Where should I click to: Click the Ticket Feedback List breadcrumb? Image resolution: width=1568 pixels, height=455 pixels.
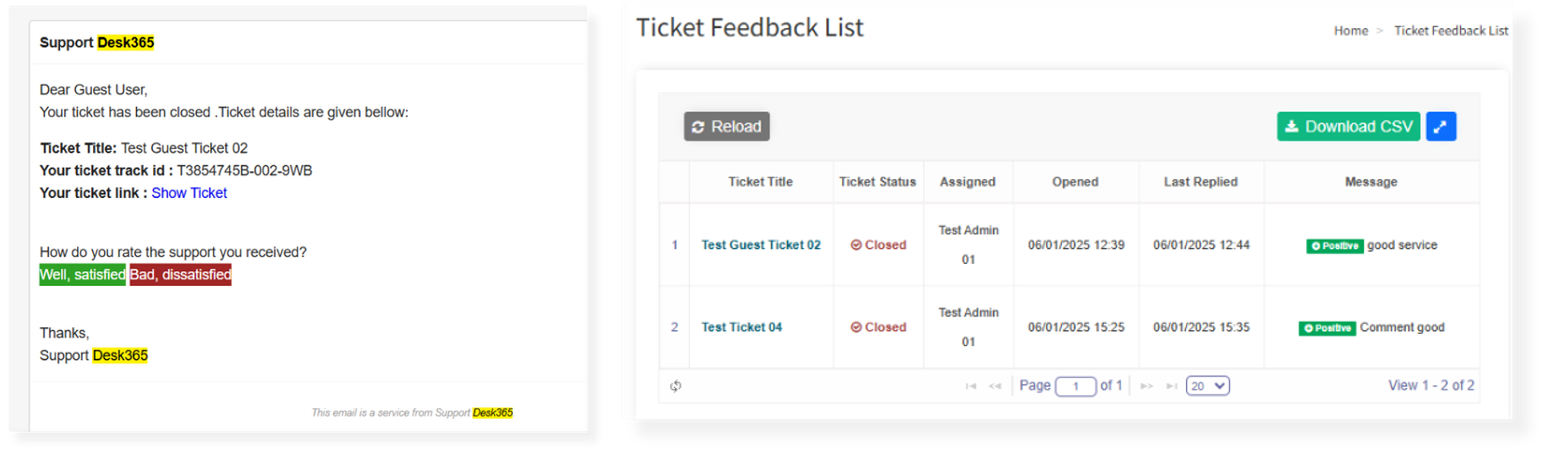(1451, 30)
